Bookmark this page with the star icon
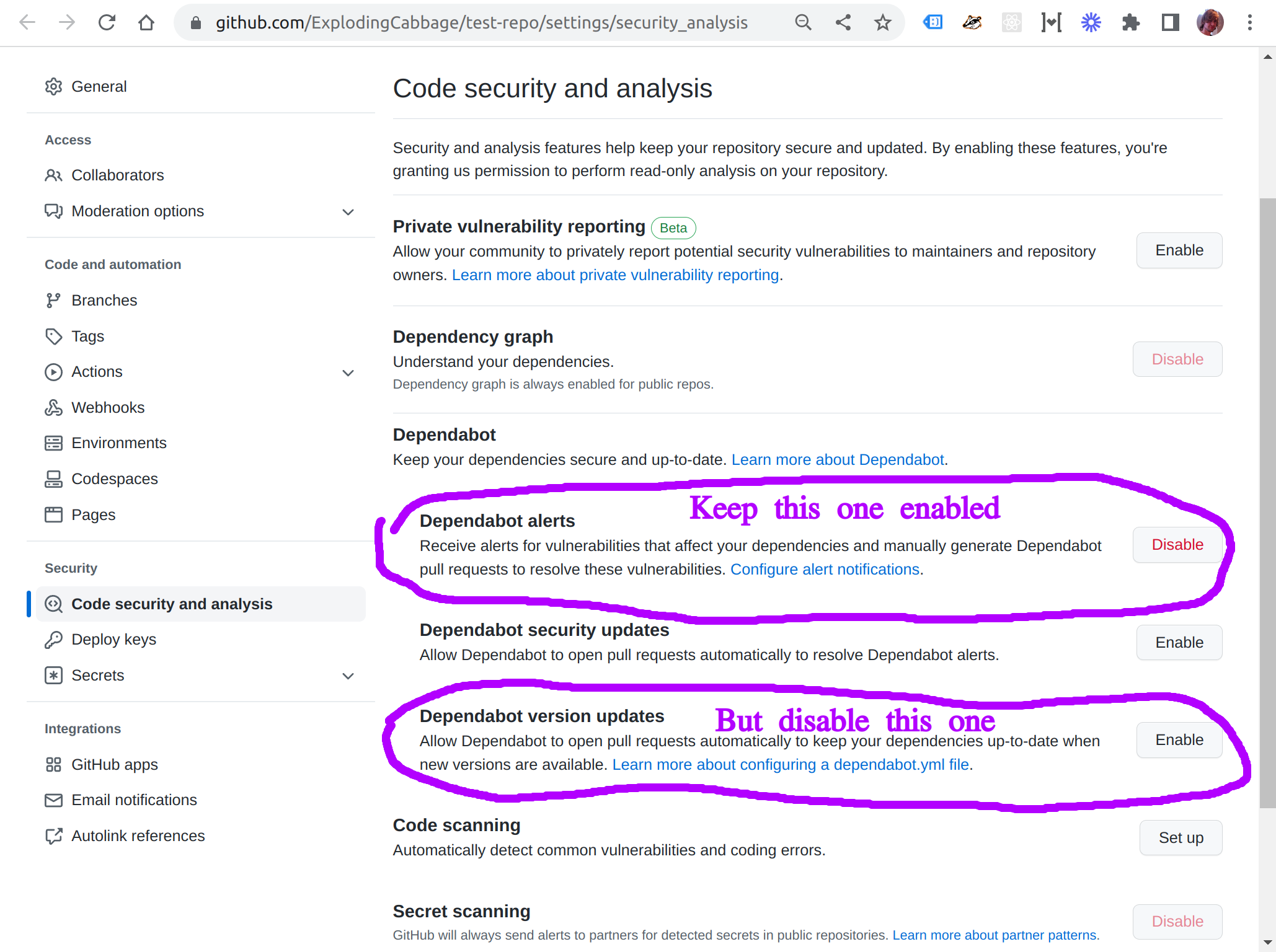Screen dimensions: 1276x952 (x=882, y=23)
